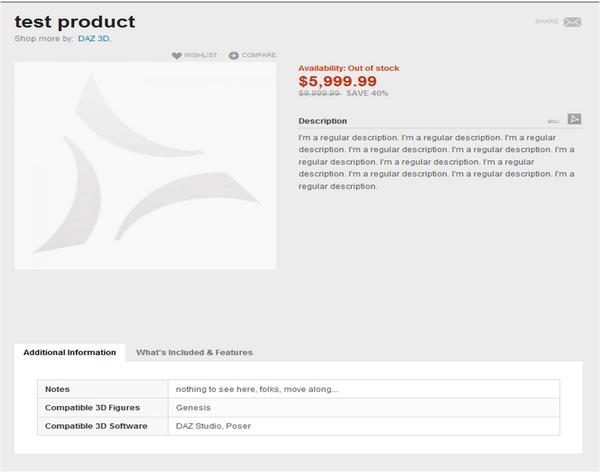
Task: Open the DAZ 3D vendor link
Action: pyautogui.click(x=95, y=39)
